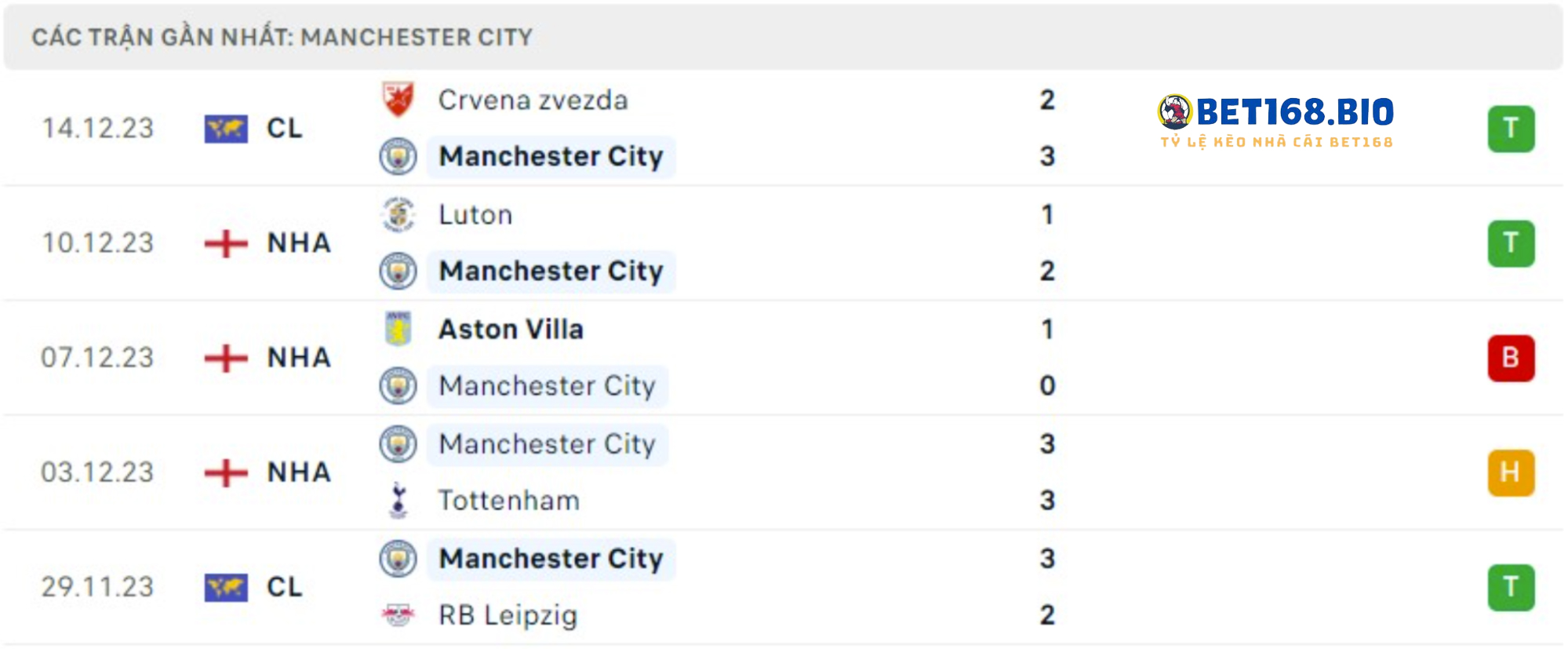Click the Manchester City crest under Luton

click(x=398, y=272)
